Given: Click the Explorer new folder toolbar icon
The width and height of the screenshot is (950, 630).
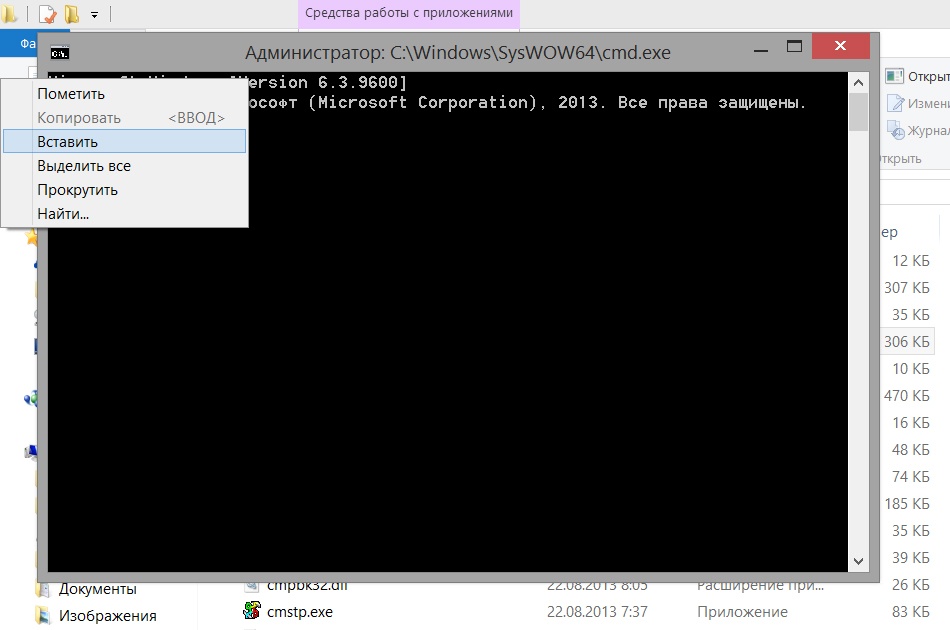Looking at the screenshot, I should tap(71, 13).
